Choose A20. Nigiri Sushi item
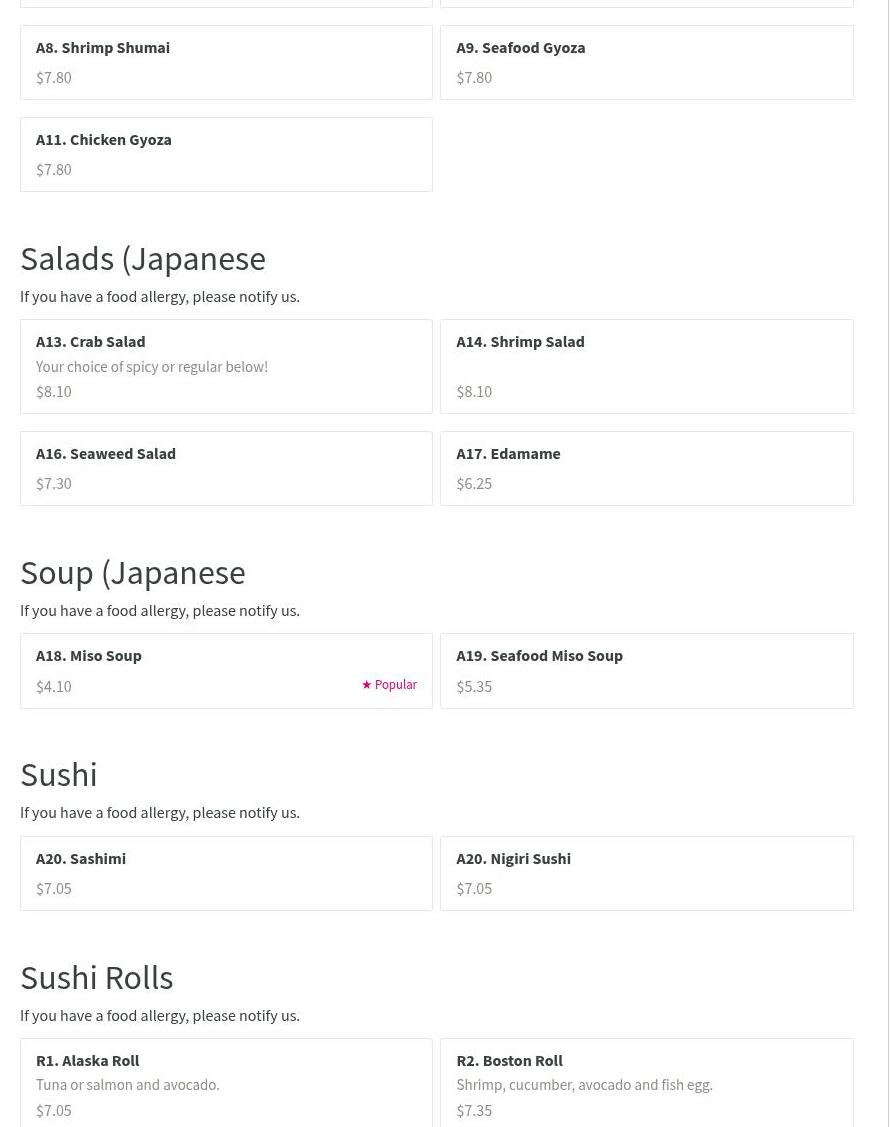Viewport: 890px width, 1127px height. 646,873
